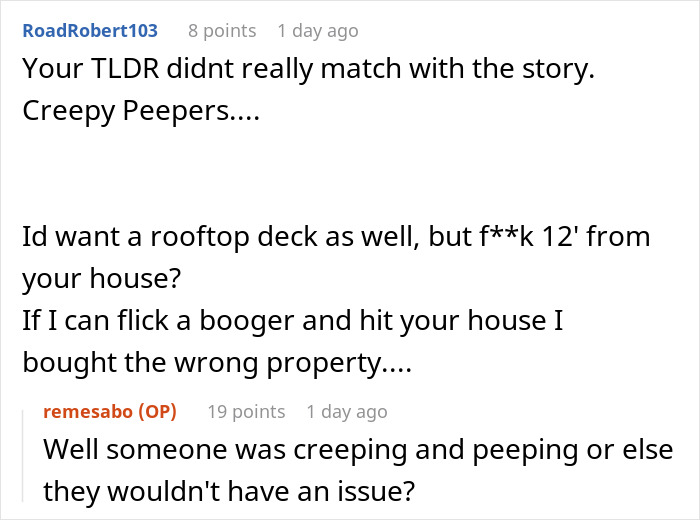Open the timestamp next to "19 points"
This screenshot has width=700, height=520.
(346, 411)
